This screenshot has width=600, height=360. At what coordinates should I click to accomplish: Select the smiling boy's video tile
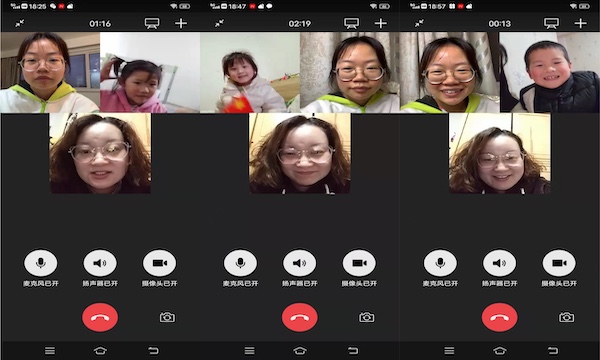point(549,72)
